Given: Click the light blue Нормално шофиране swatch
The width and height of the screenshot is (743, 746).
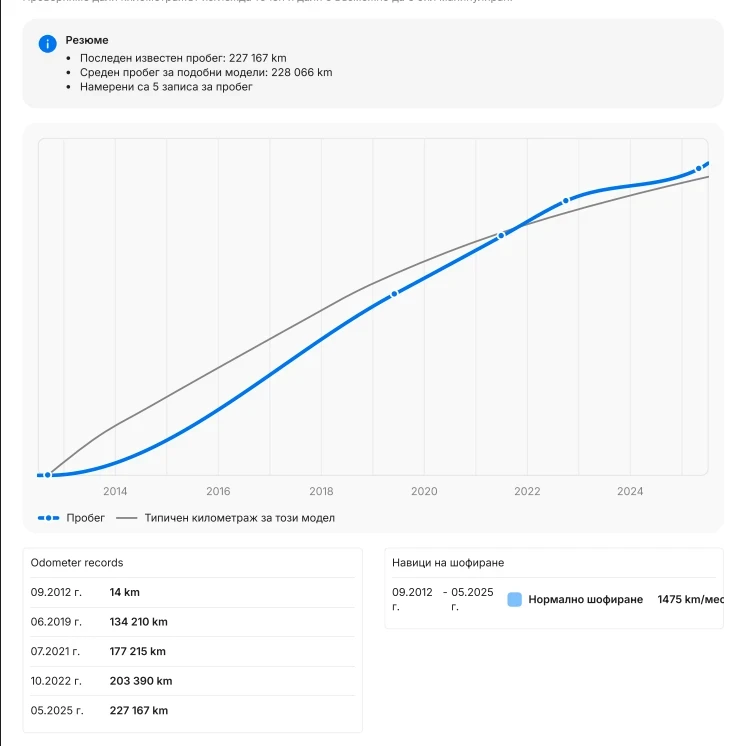Looking at the screenshot, I should coord(514,599).
